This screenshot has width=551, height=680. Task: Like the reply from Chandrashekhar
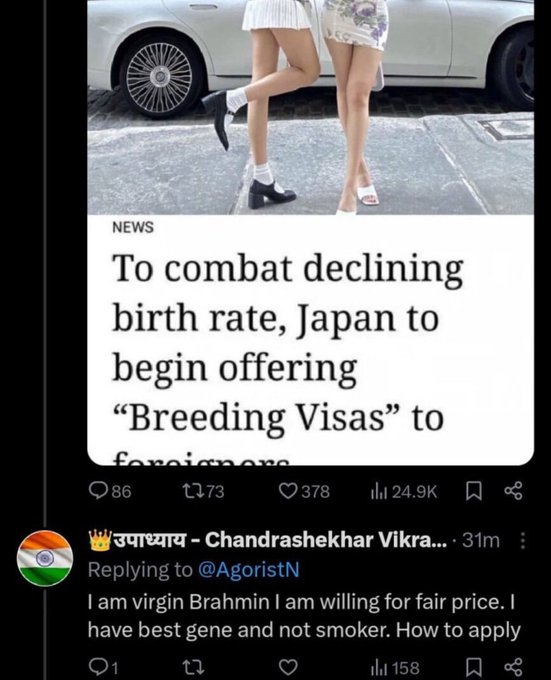pos(288,667)
